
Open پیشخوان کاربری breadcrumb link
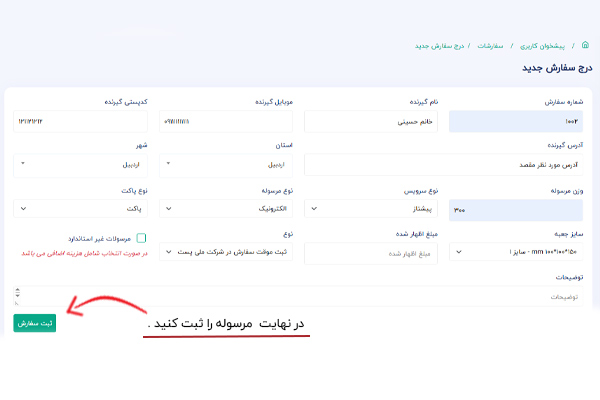[542, 46]
